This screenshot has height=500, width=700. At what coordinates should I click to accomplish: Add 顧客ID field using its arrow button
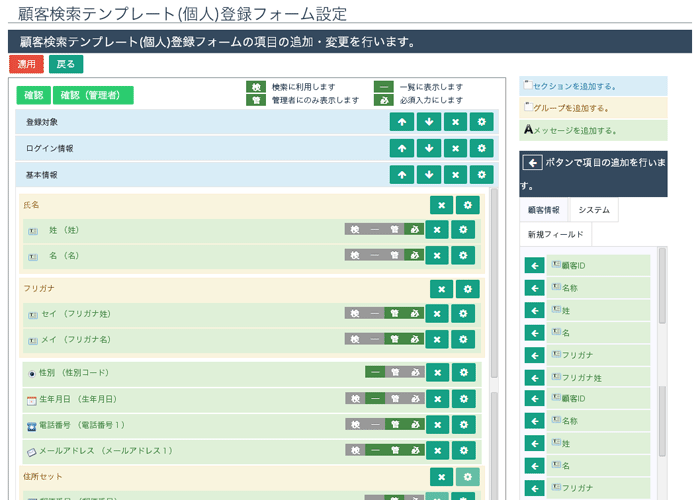(535, 265)
